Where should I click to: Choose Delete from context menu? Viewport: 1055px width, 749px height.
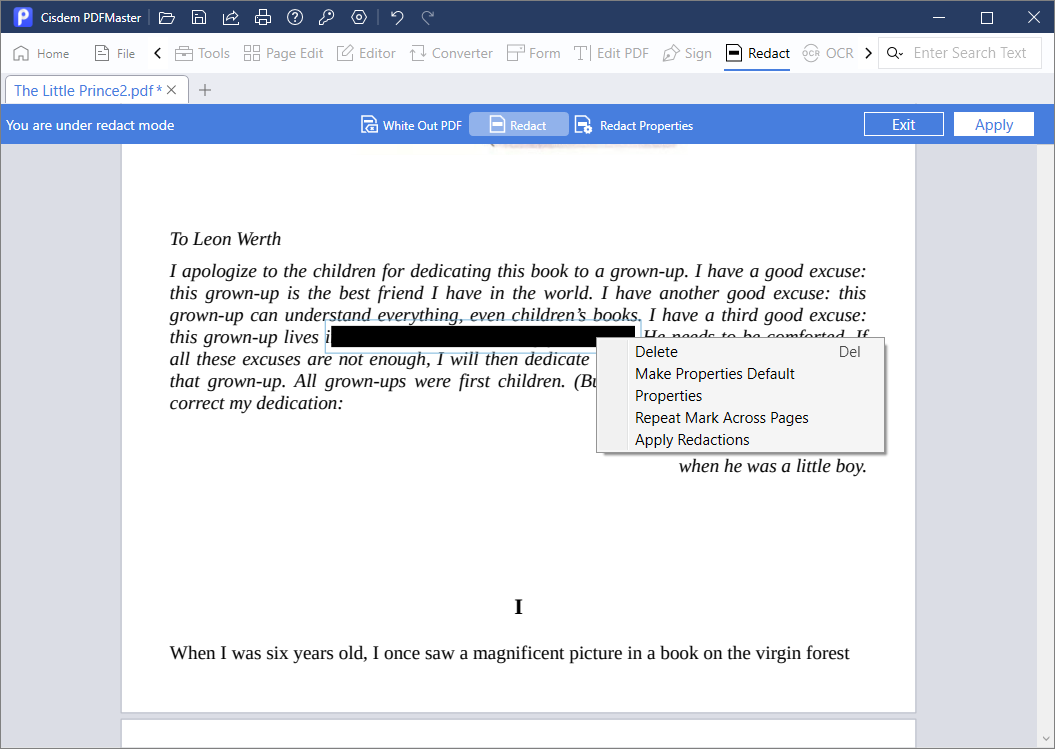pyautogui.click(x=740, y=352)
